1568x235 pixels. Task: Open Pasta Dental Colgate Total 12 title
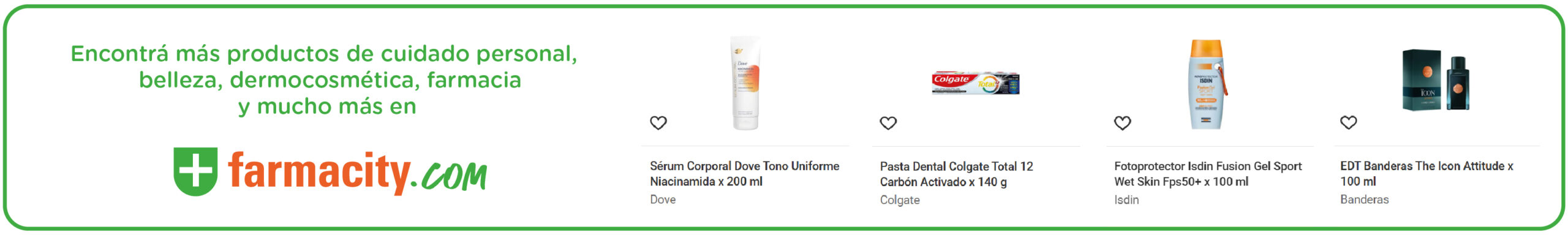coord(956,174)
